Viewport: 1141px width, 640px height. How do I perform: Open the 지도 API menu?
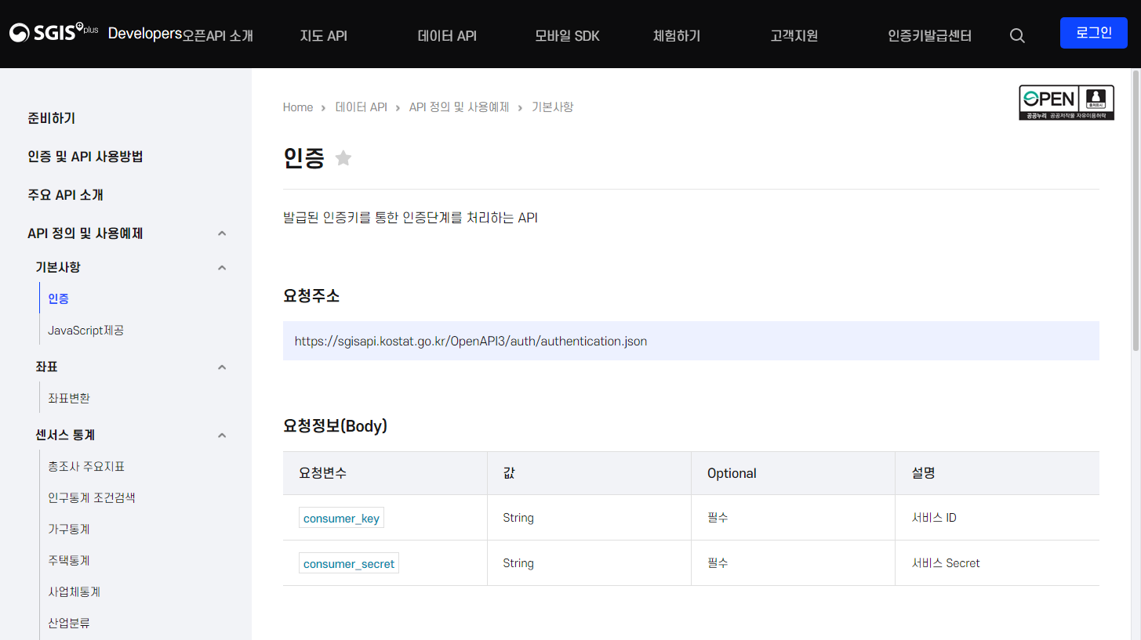click(x=323, y=36)
